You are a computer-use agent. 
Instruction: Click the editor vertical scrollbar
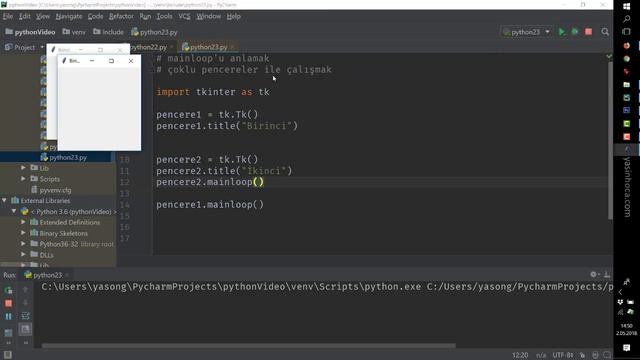(x=610, y=141)
